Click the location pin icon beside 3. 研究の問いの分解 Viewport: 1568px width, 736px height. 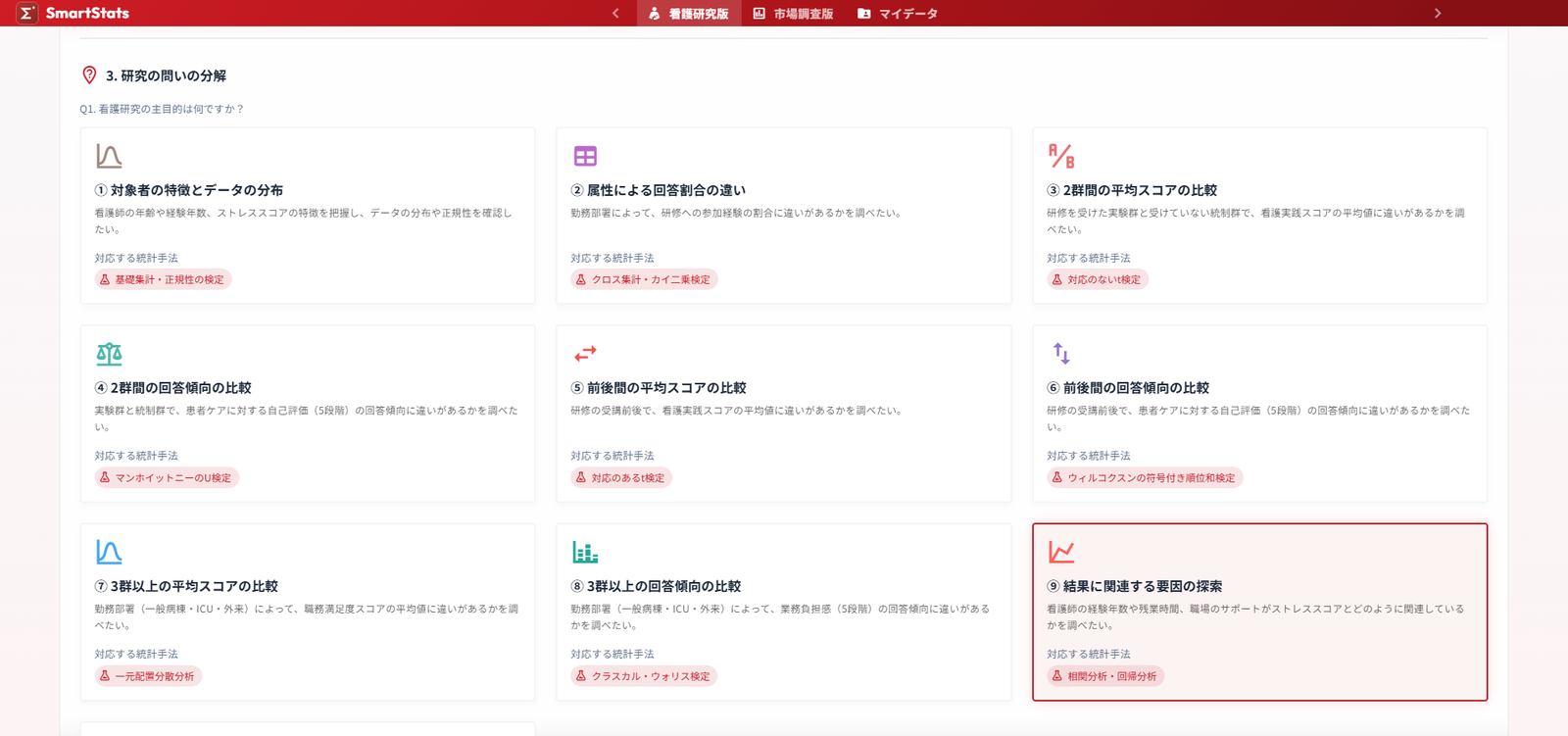click(x=89, y=75)
